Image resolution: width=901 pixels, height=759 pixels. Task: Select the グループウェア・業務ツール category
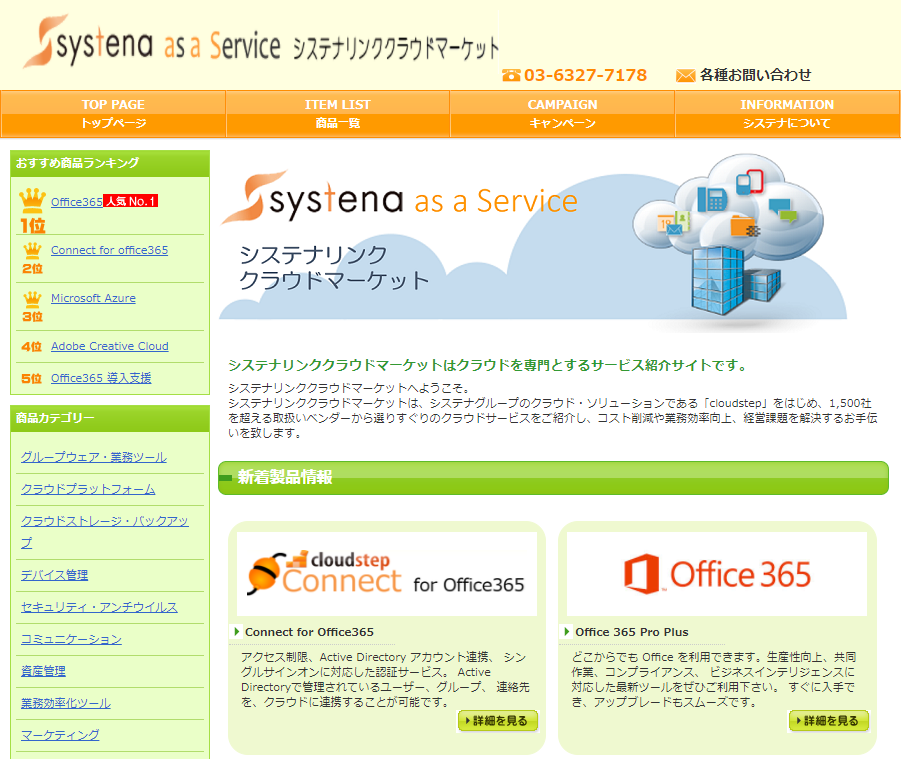[94, 457]
